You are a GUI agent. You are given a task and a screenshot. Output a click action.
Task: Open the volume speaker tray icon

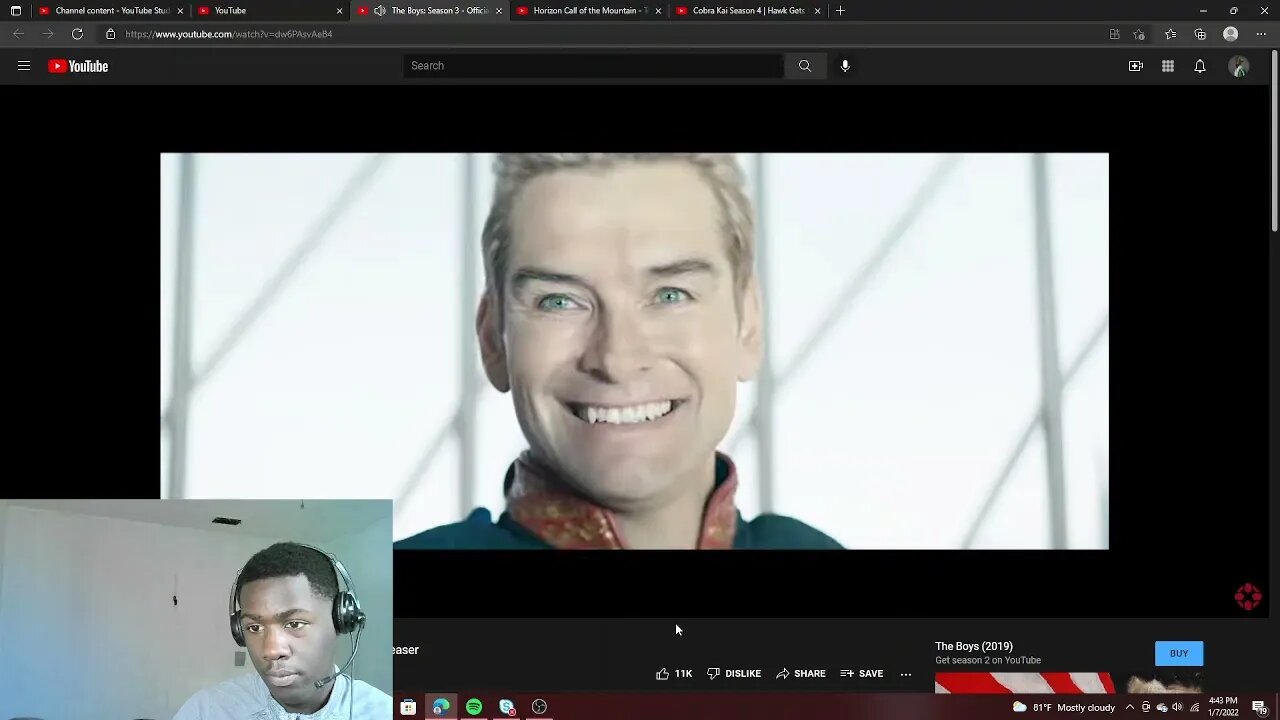[x=1178, y=707]
